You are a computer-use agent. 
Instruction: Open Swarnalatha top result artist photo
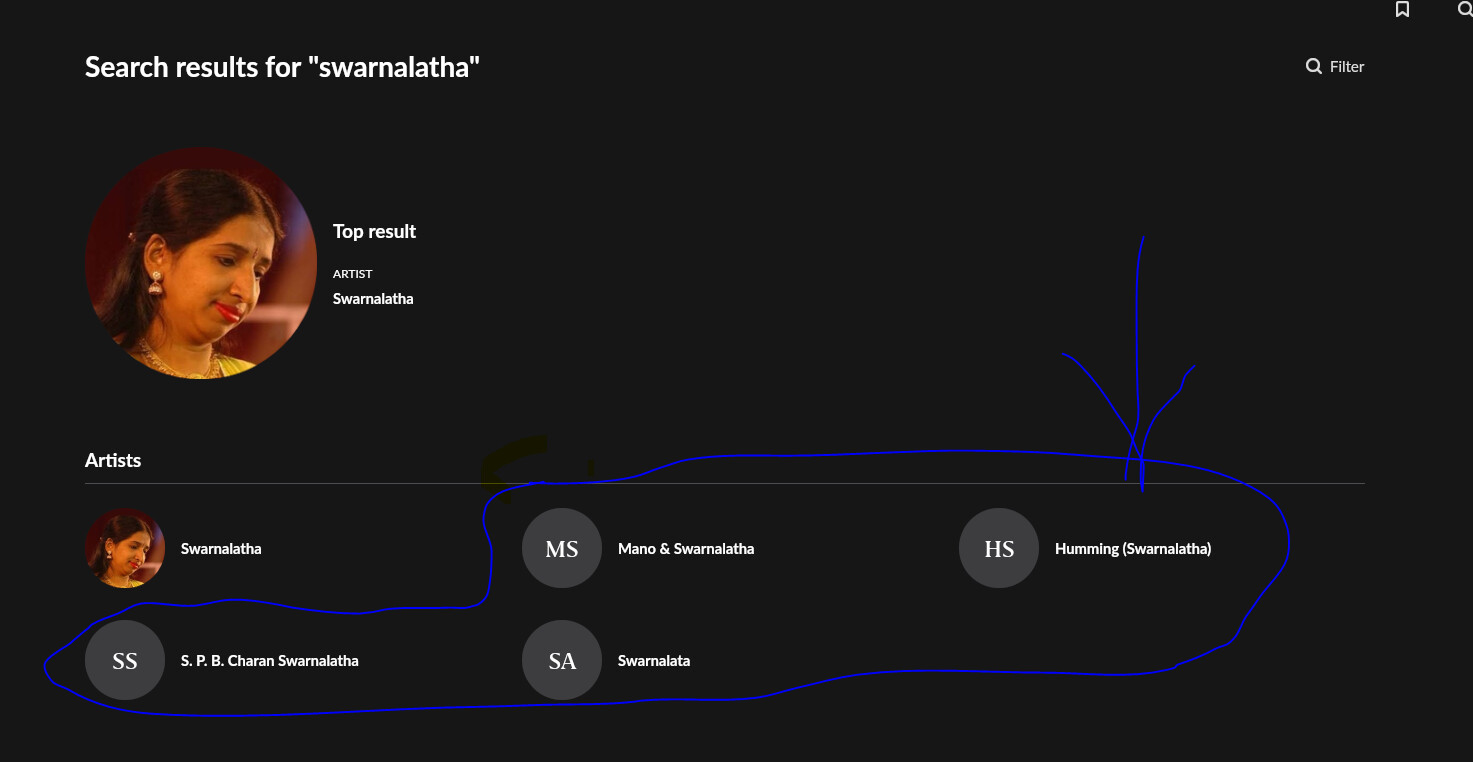201,263
